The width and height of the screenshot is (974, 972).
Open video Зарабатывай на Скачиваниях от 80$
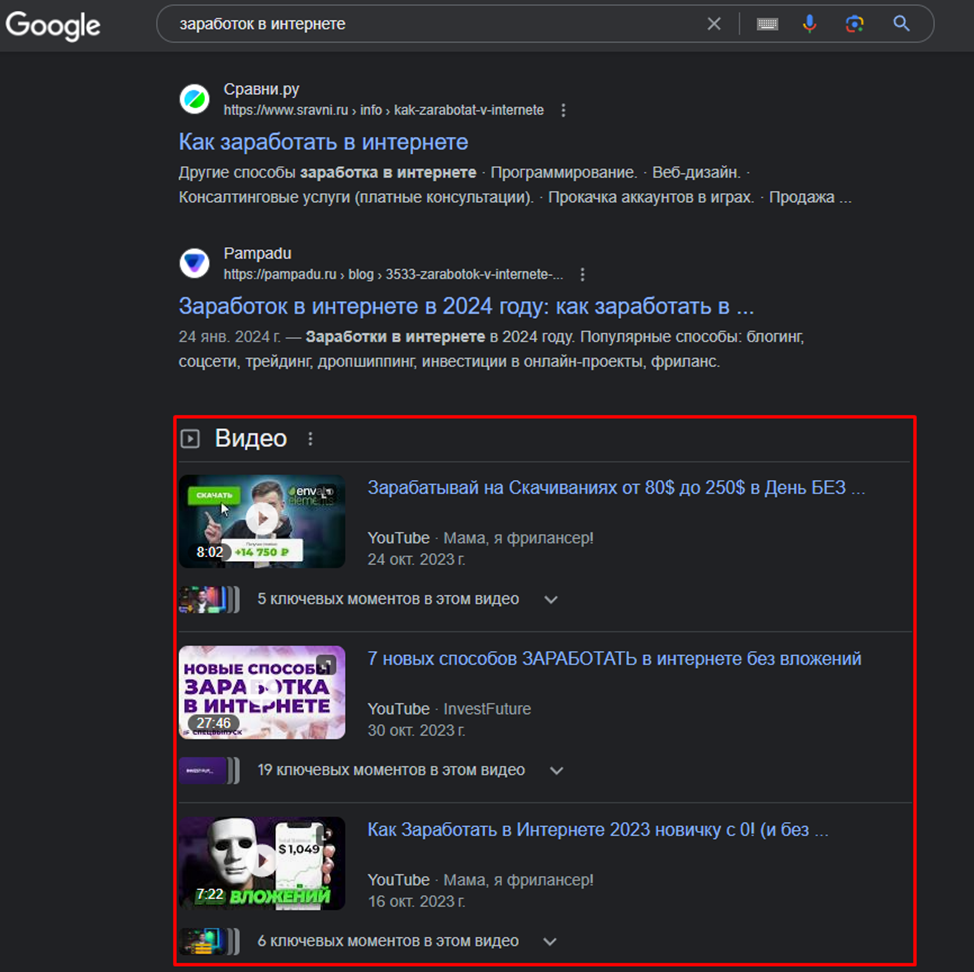616,488
